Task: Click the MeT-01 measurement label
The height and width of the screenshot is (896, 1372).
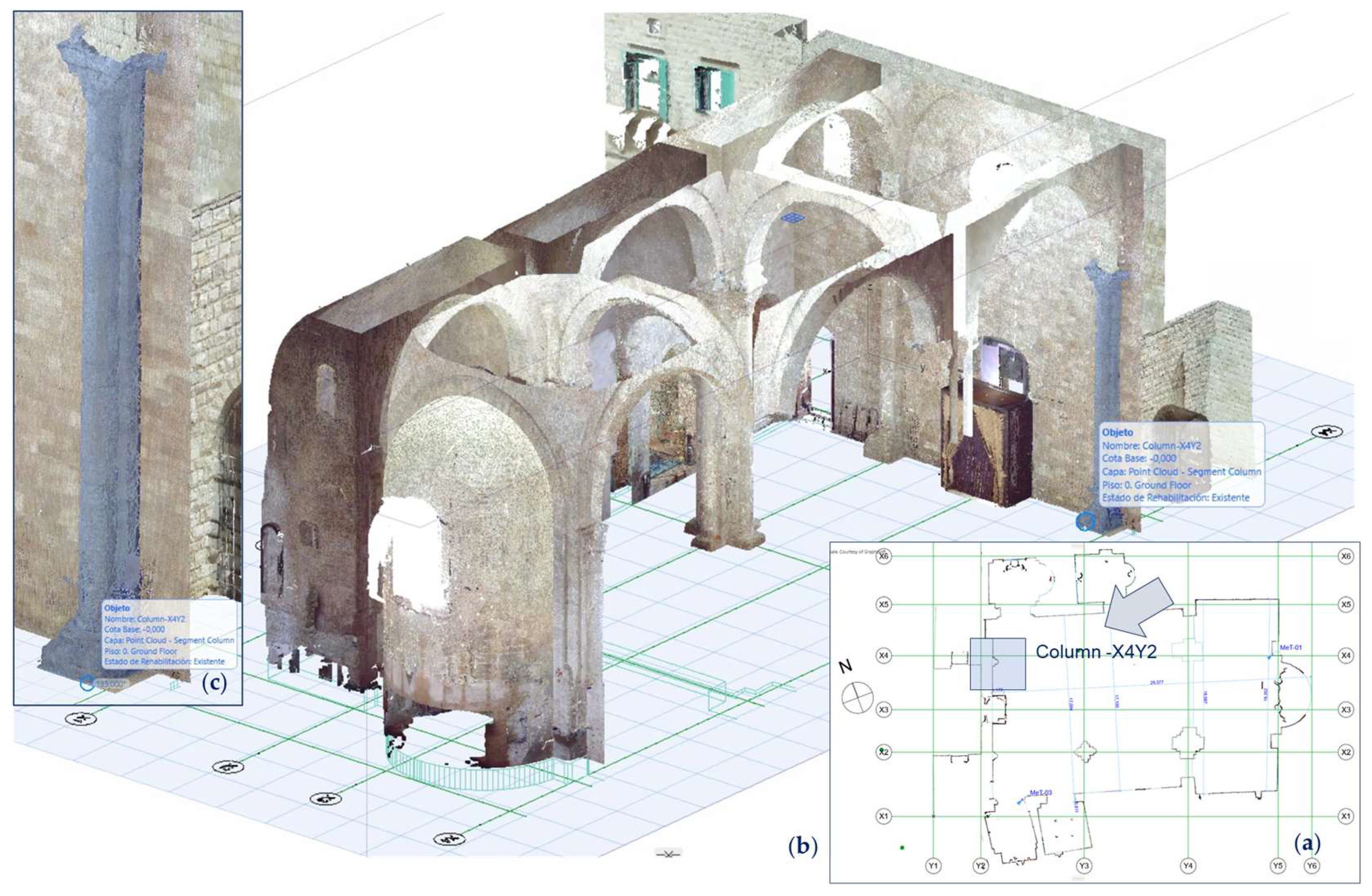Action: pos(1291,648)
